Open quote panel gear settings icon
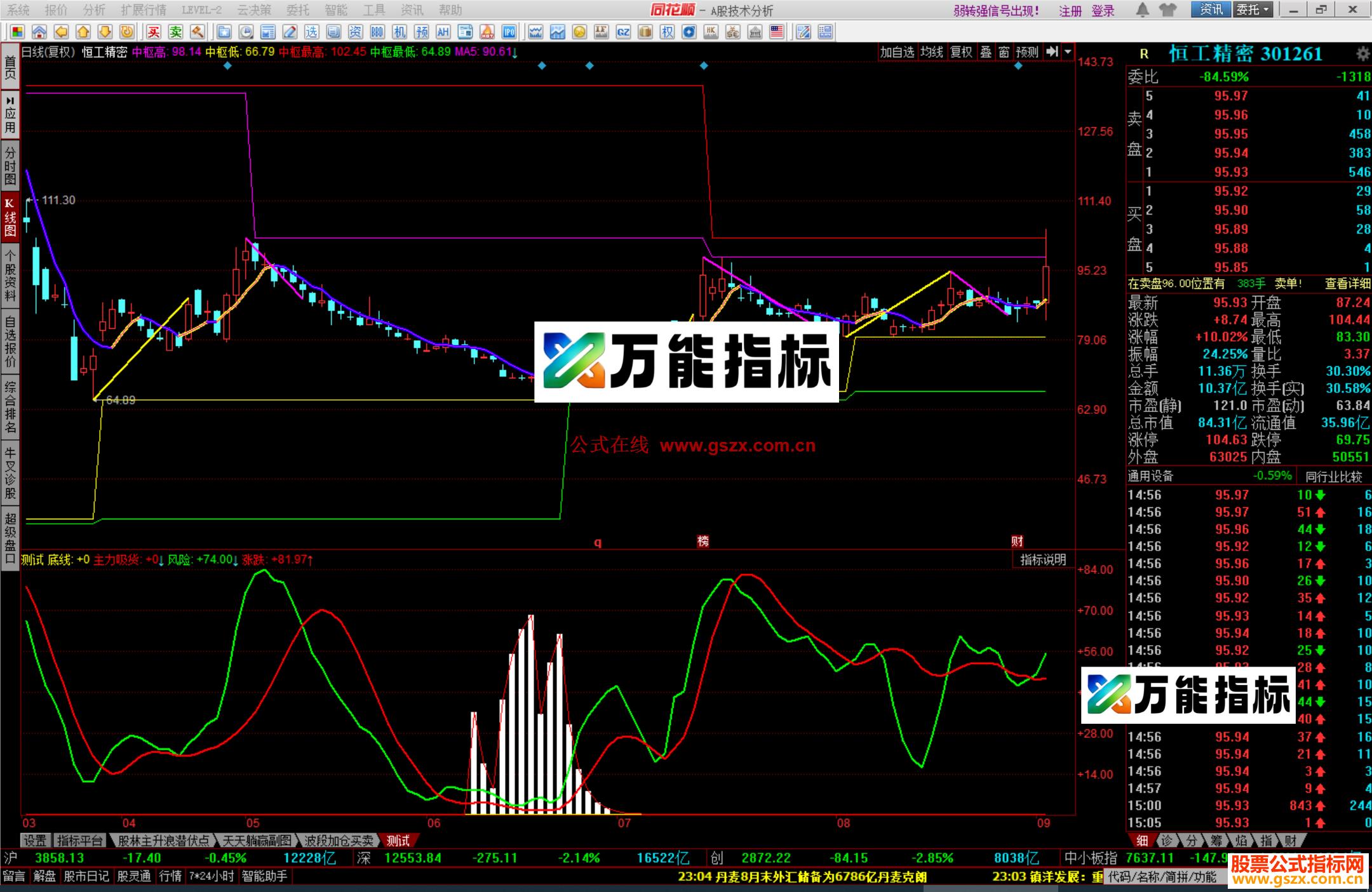Viewport: 1372px width, 892px height. coord(1362,54)
